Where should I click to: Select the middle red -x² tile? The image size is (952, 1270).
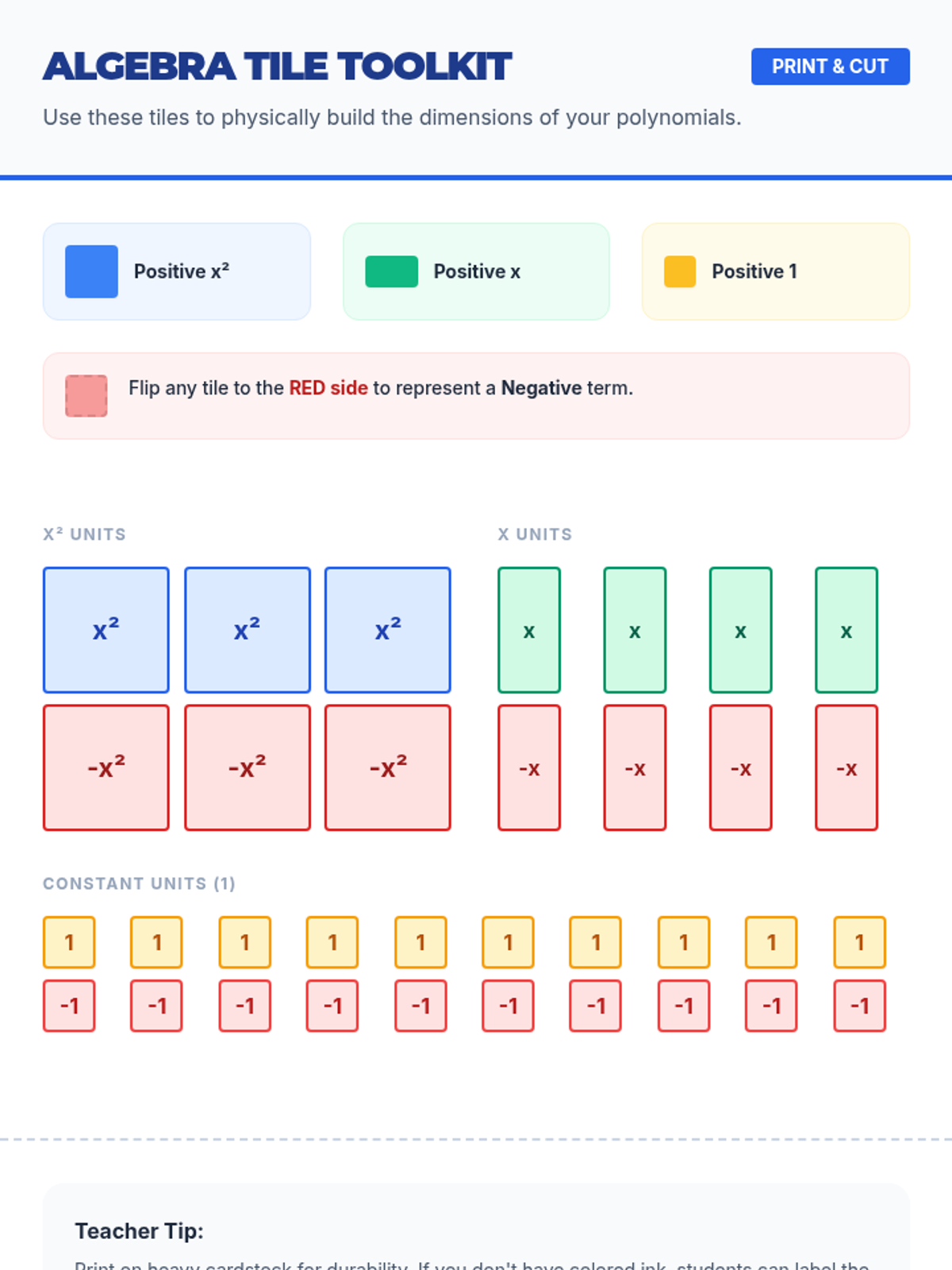pos(248,768)
